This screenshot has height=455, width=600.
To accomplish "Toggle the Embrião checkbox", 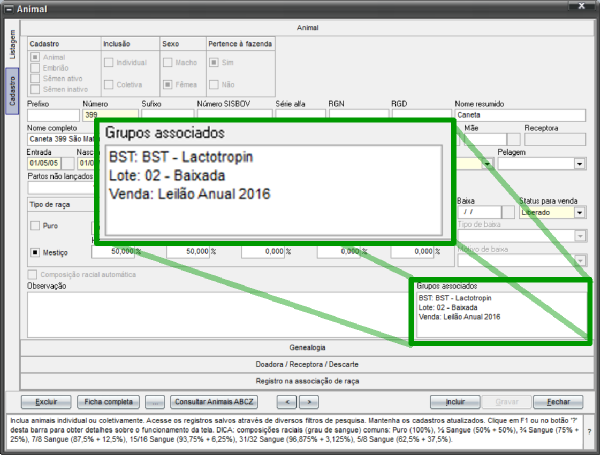I will (35, 68).
